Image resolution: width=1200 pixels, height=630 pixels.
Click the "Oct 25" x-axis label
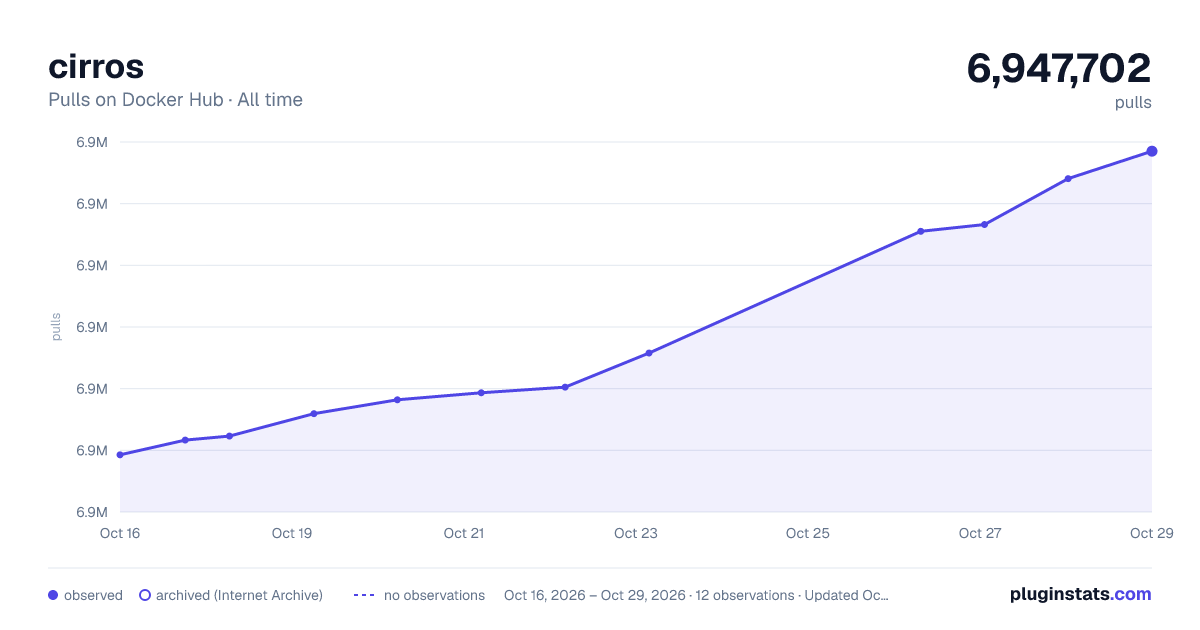pos(808,533)
